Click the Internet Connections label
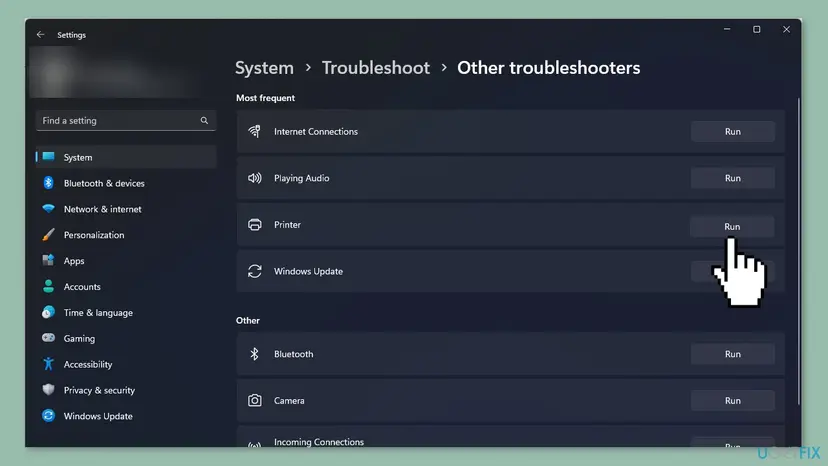Viewport: 828px width, 466px height. pos(316,132)
